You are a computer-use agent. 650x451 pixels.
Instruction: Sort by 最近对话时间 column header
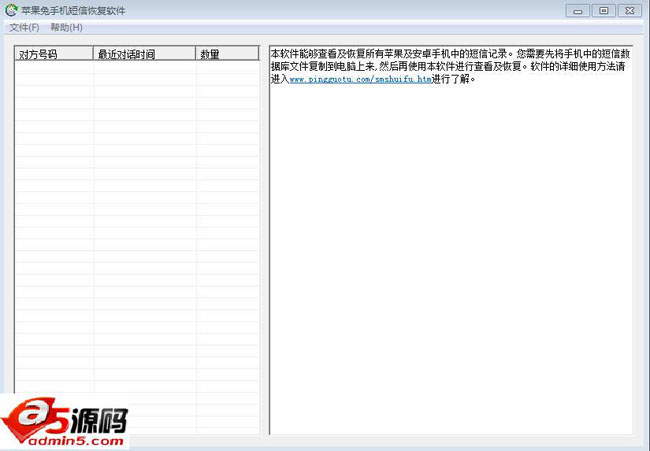[x=144, y=54]
